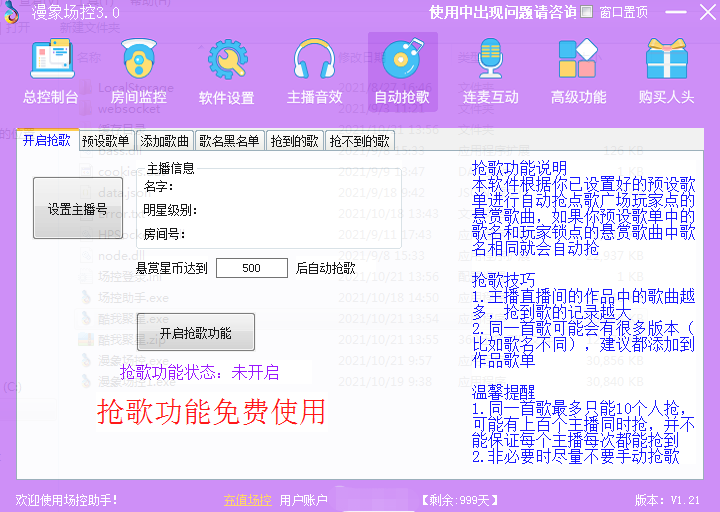Click the 设置主播号 button
This screenshot has height=512, width=720.
78,208
